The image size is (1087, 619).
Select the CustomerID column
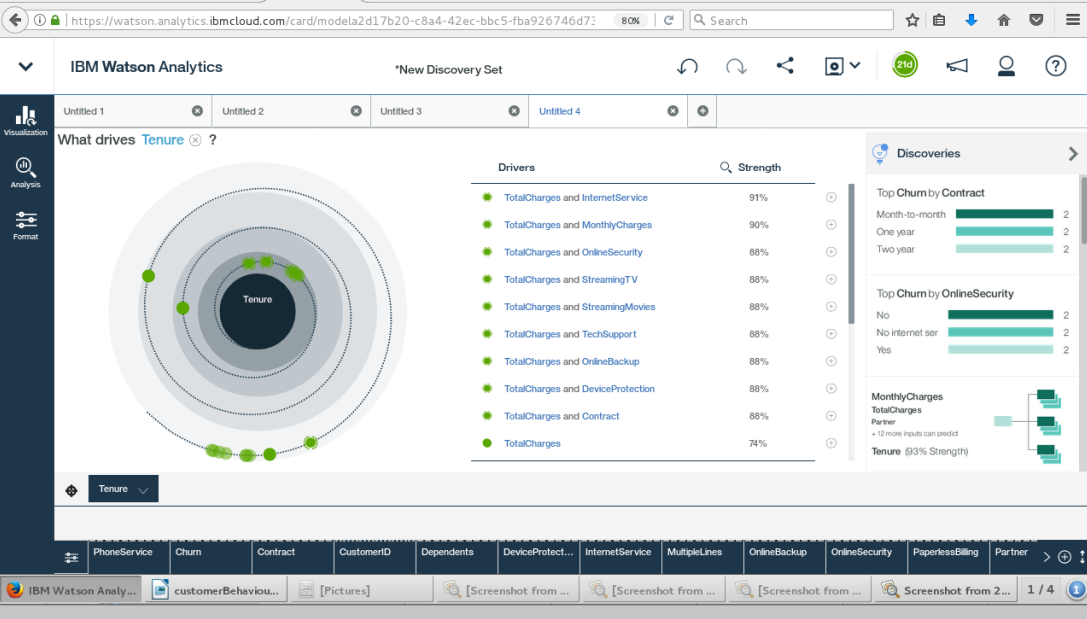click(x=374, y=557)
